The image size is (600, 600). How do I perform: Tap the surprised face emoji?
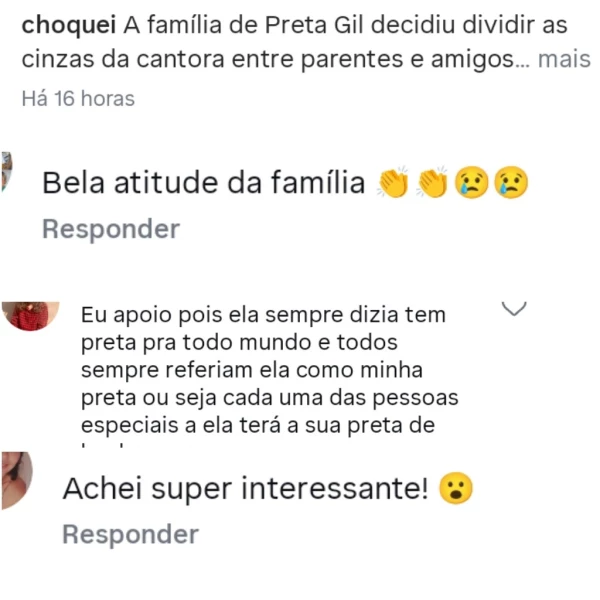point(457,490)
